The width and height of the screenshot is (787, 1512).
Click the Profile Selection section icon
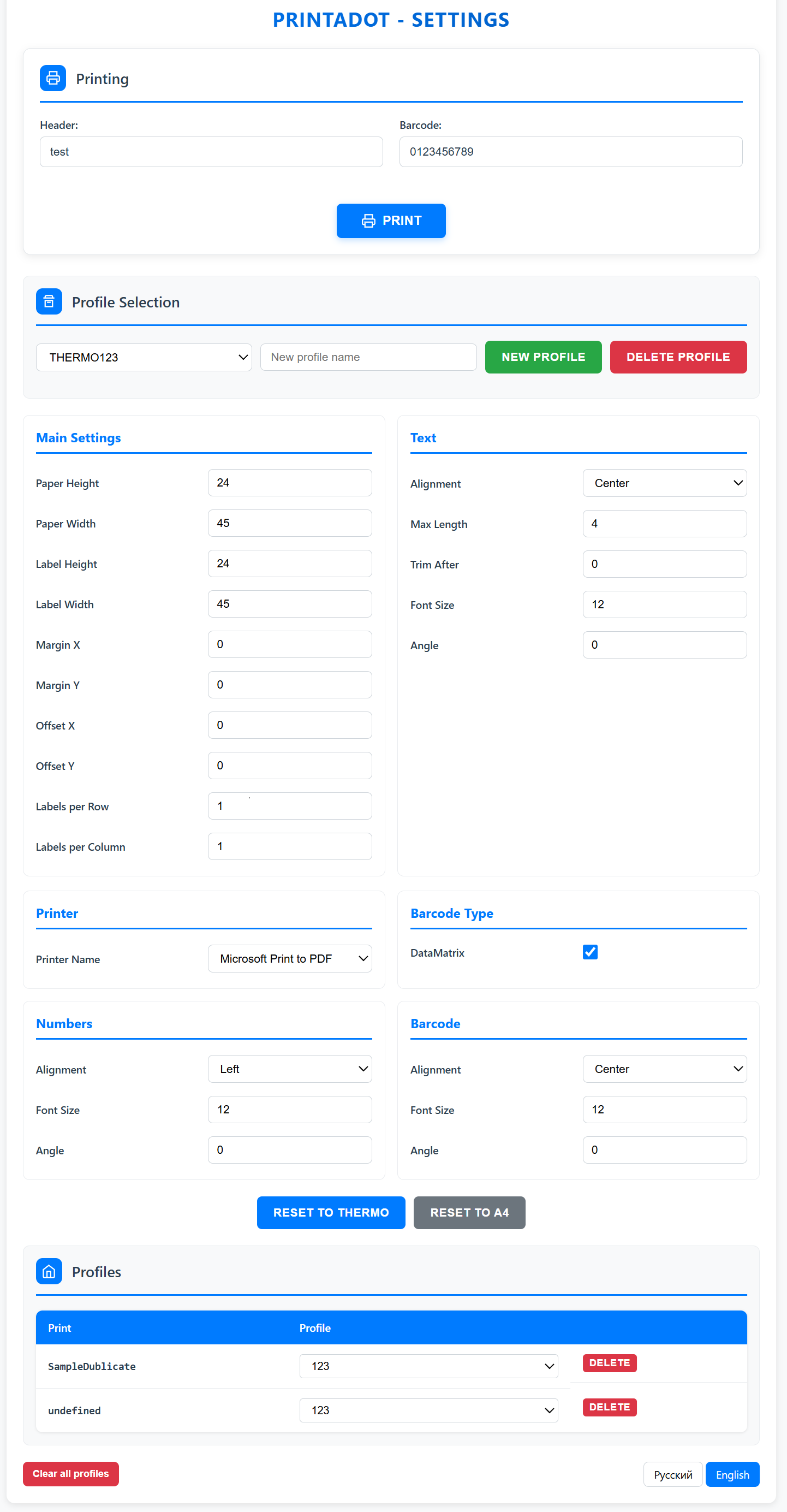pos(49,302)
